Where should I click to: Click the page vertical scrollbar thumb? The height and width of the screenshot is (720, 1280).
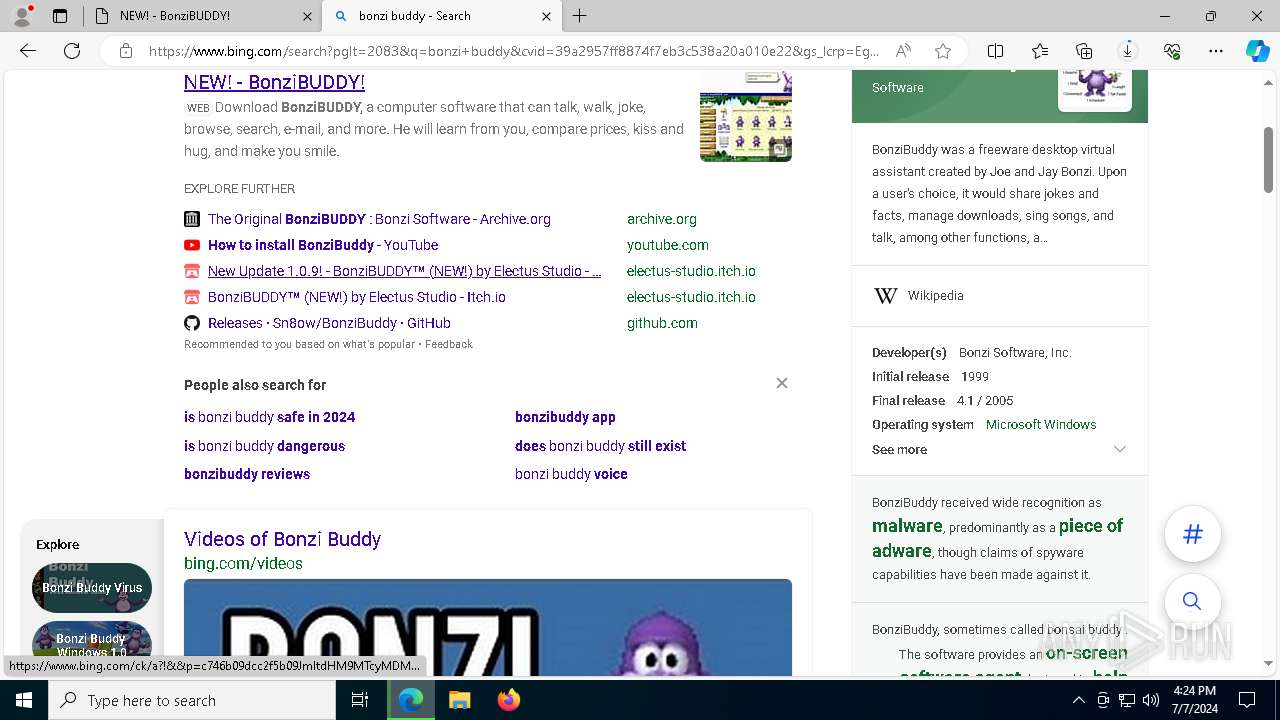click(1269, 160)
